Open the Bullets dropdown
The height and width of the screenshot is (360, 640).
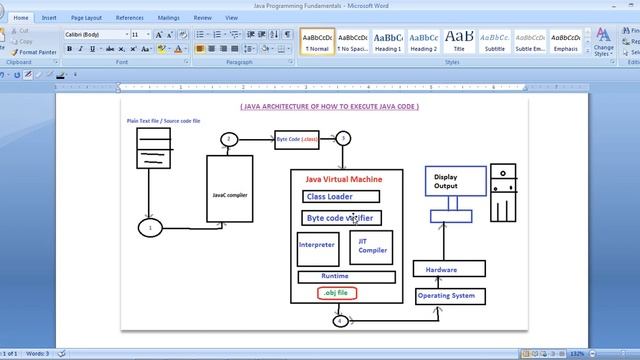pyautogui.click(x=207, y=35)
